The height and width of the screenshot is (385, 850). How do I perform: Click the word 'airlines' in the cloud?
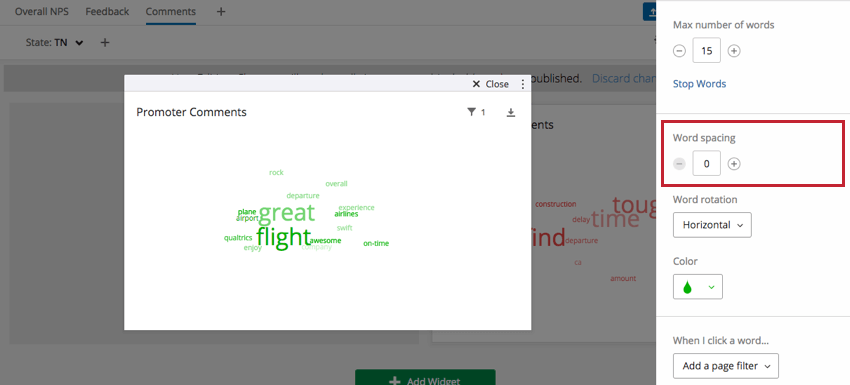(x=346, y=214)
